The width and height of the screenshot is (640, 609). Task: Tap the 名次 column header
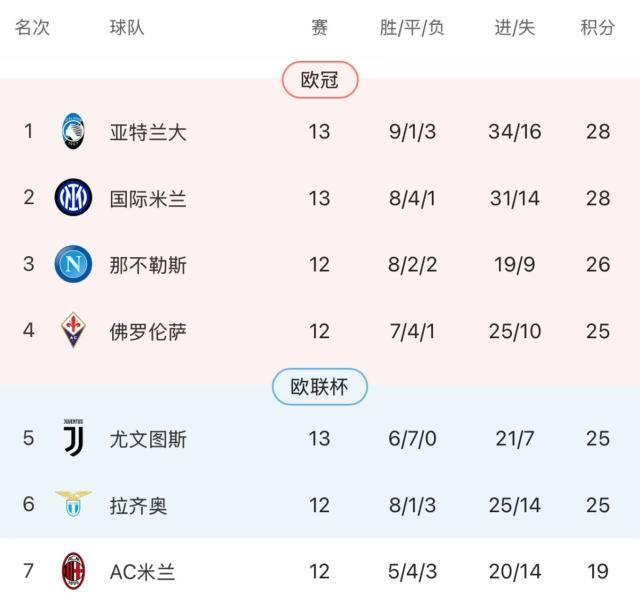click(x=32, y=28)
